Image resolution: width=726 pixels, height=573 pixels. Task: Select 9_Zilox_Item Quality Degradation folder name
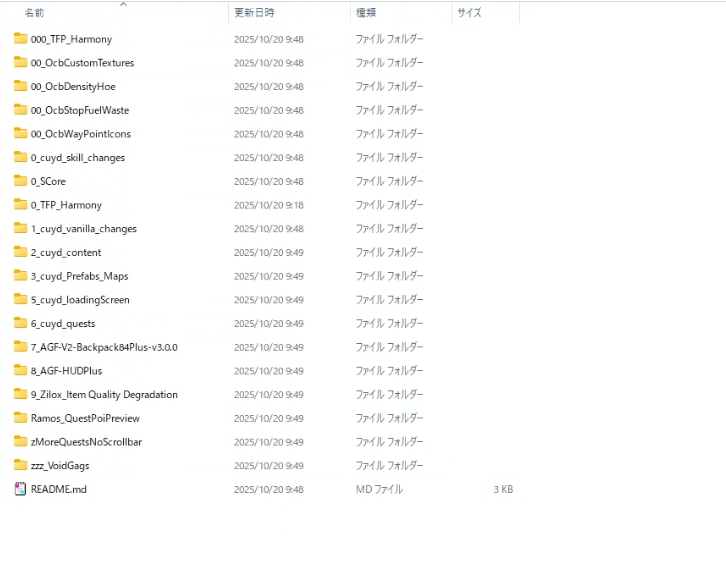[104, 395]
